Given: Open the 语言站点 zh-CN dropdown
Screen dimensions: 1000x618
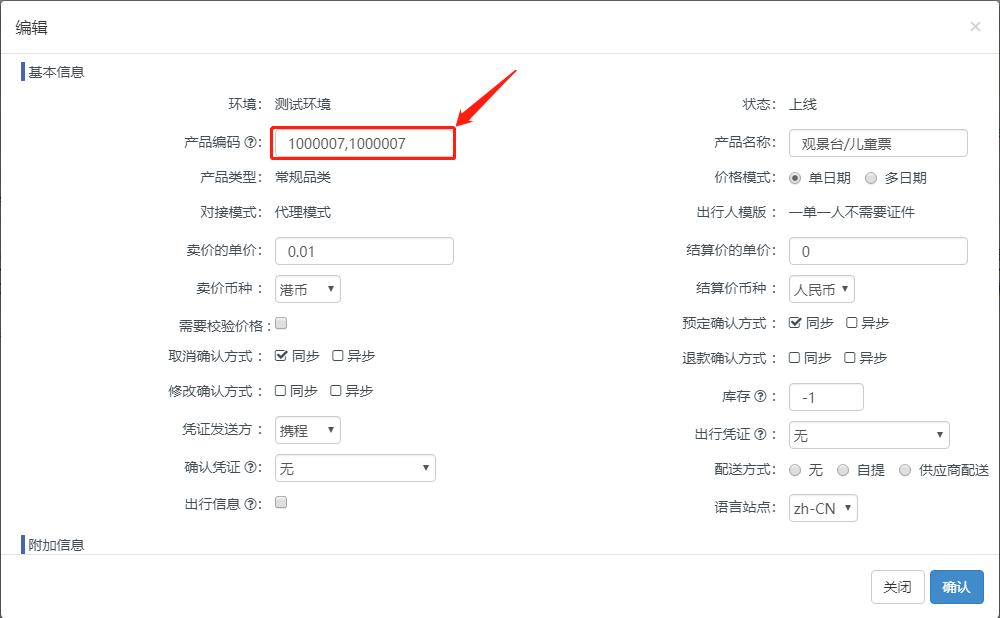Looking at the screenshot, I should (822, 508).
